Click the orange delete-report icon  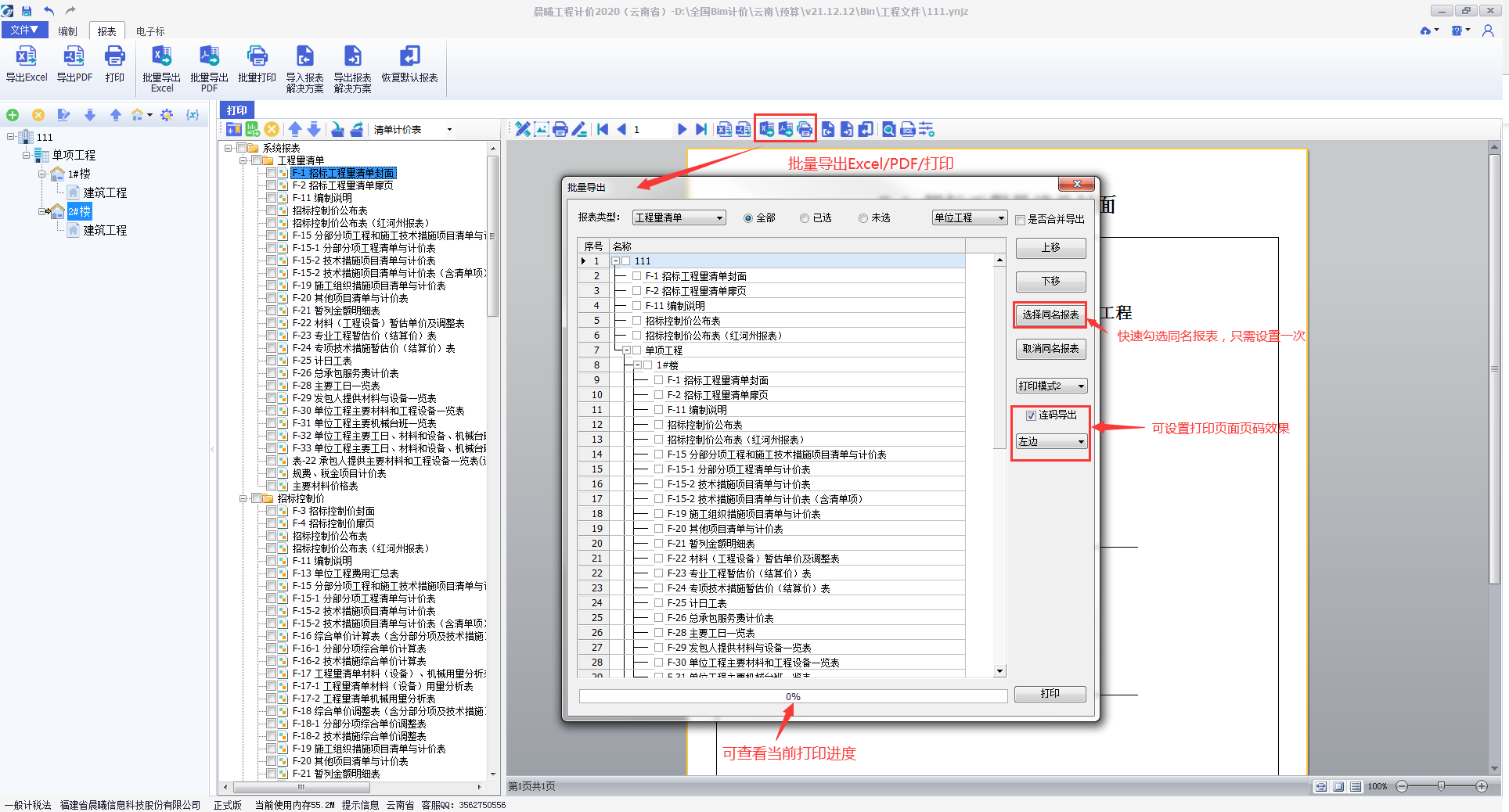tap(272, 129)
